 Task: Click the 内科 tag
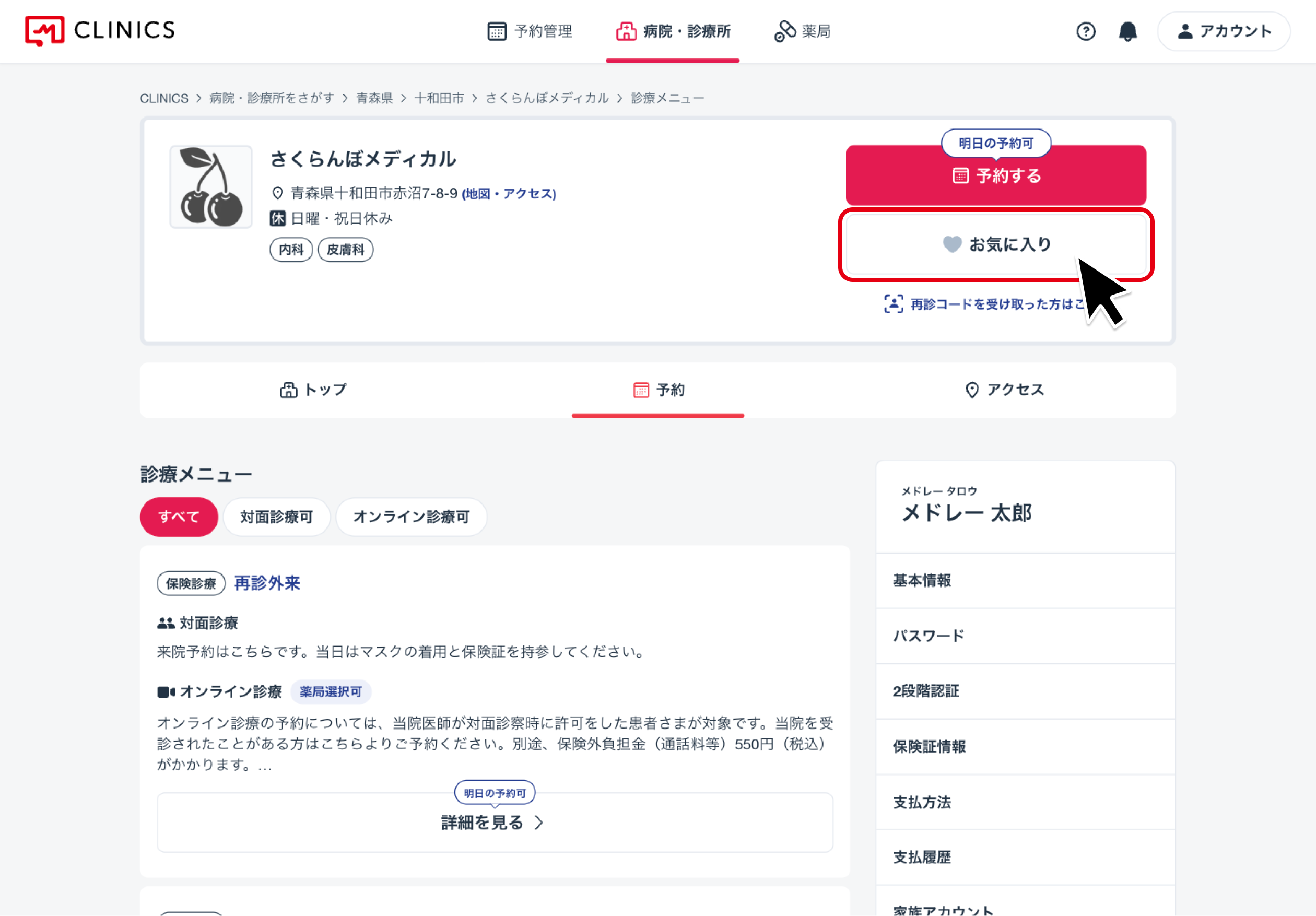click(x=291, y=249)
